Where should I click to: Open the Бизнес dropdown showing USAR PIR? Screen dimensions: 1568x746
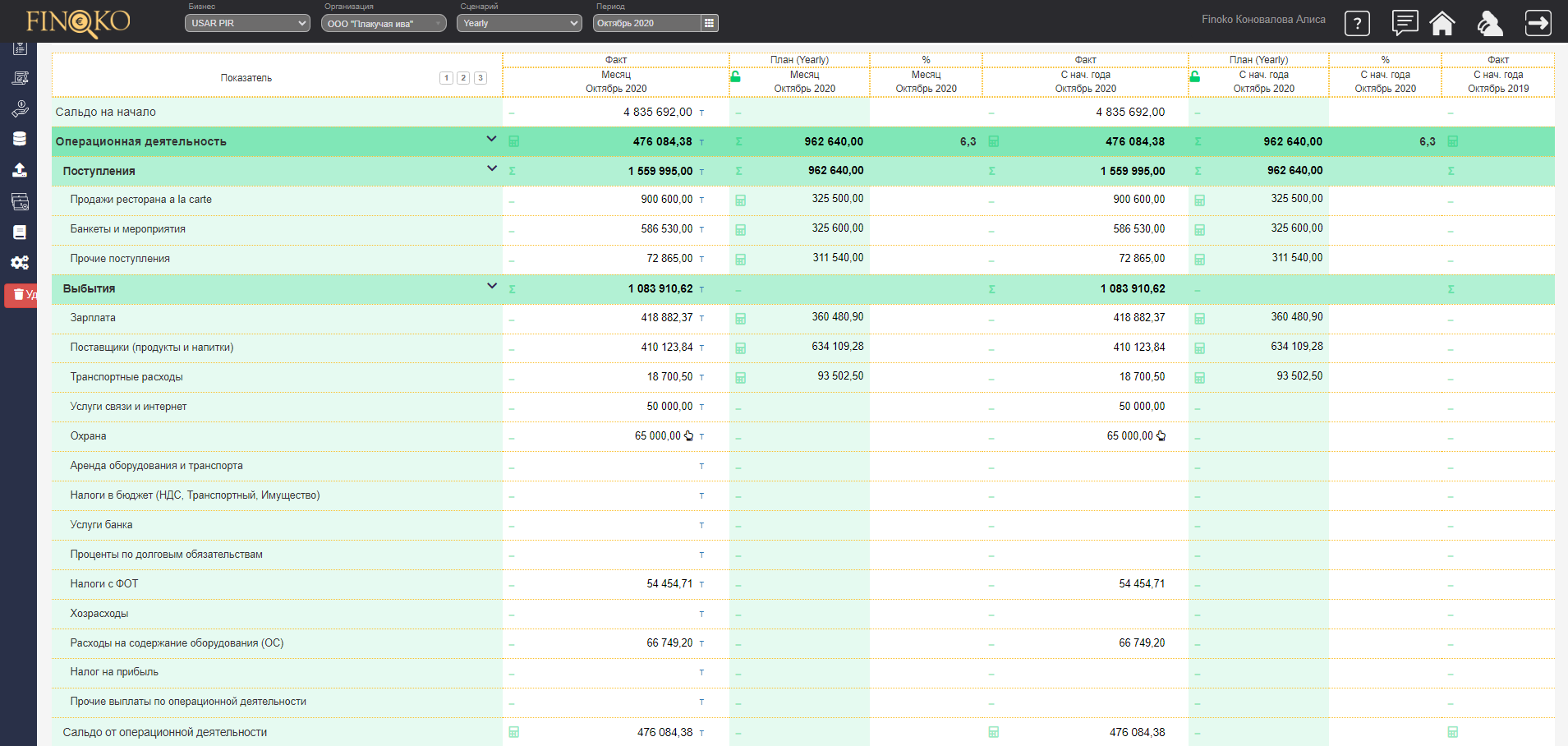[x=247, y=23]
